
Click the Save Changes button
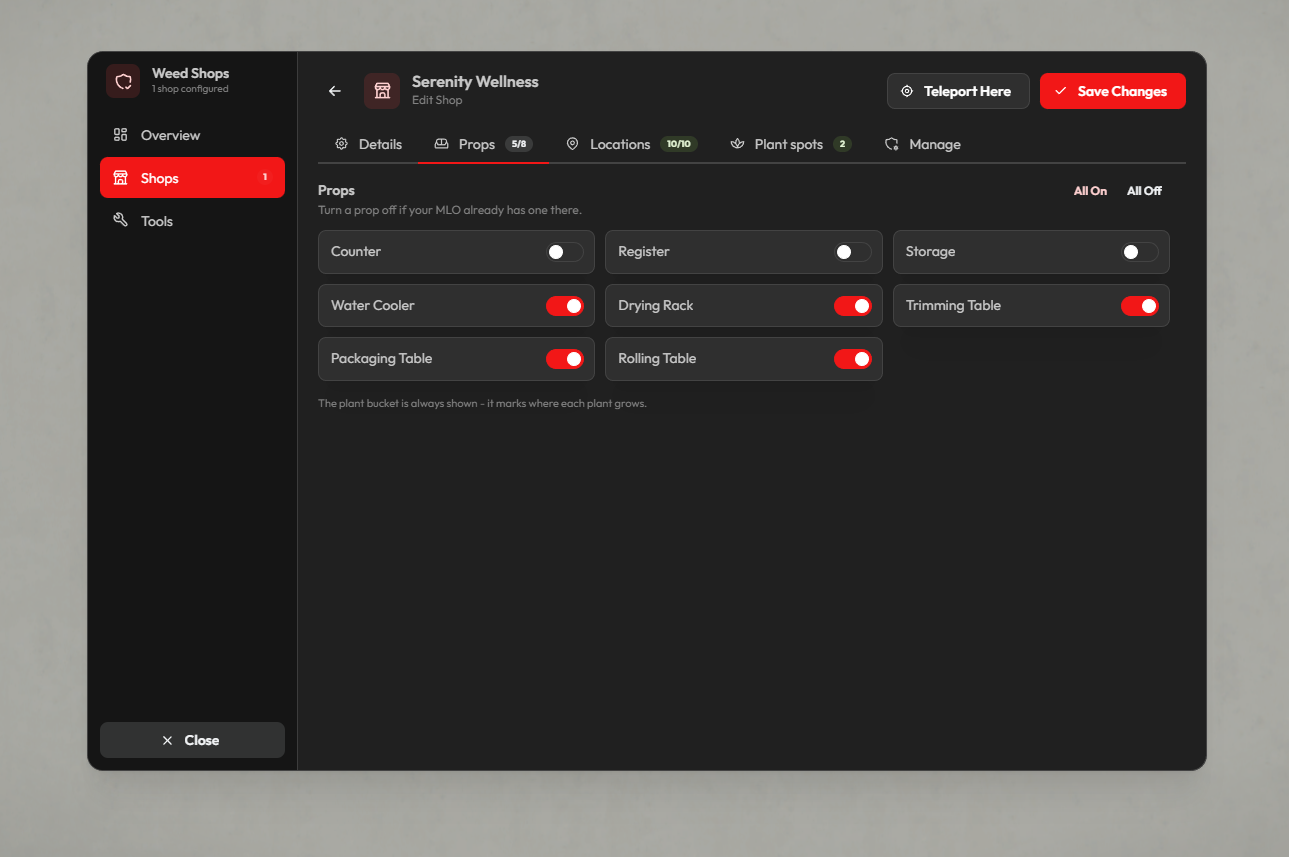[1113, 91]
